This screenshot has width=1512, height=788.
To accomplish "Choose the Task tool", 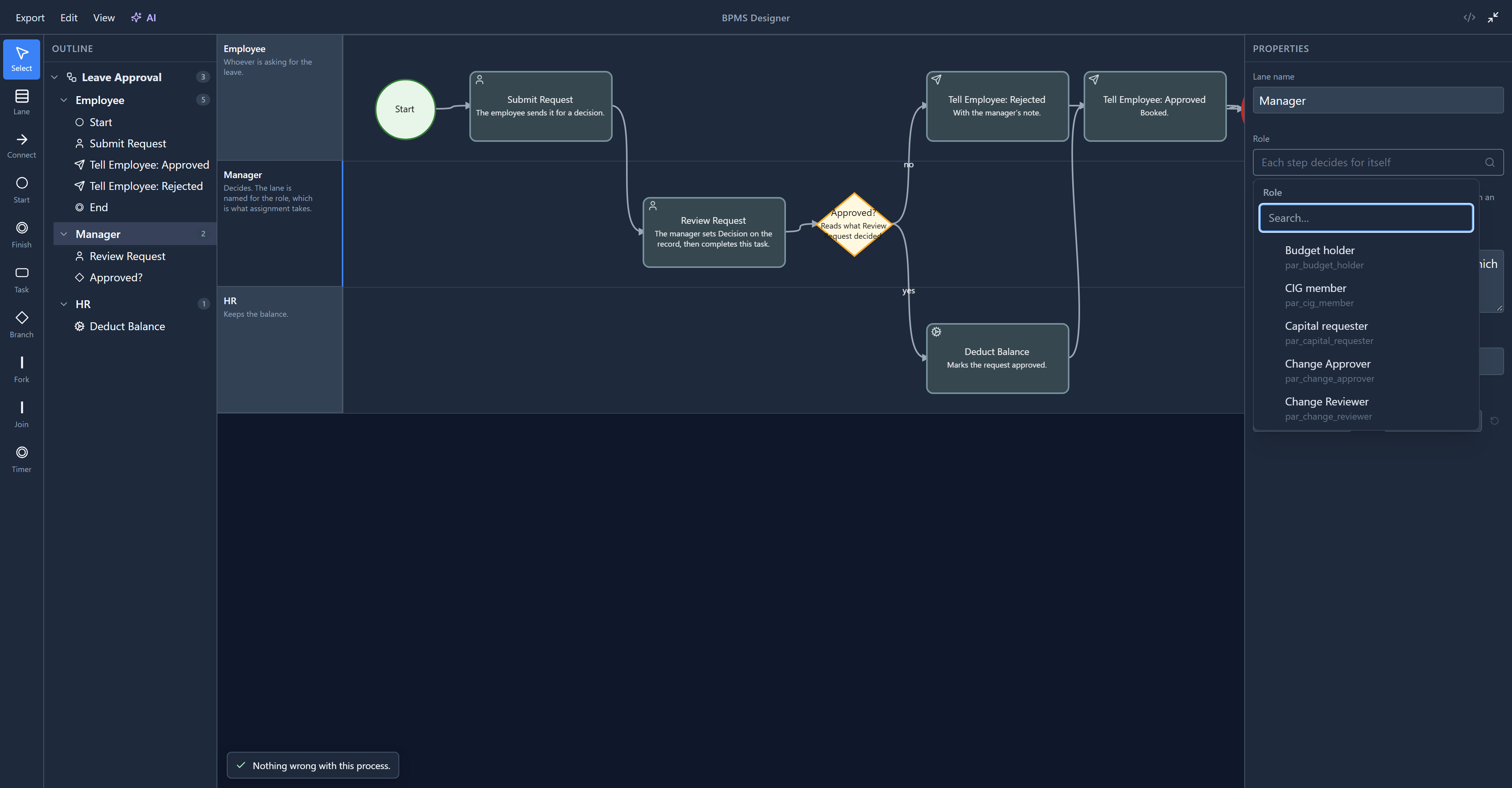I will pyautogui.click(x=22, y=280).
